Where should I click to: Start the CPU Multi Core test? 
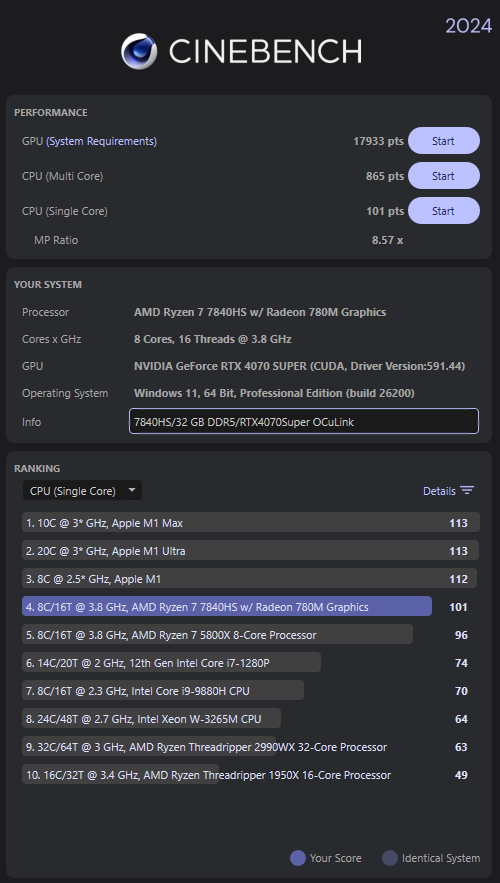click(x=444, y=176)
